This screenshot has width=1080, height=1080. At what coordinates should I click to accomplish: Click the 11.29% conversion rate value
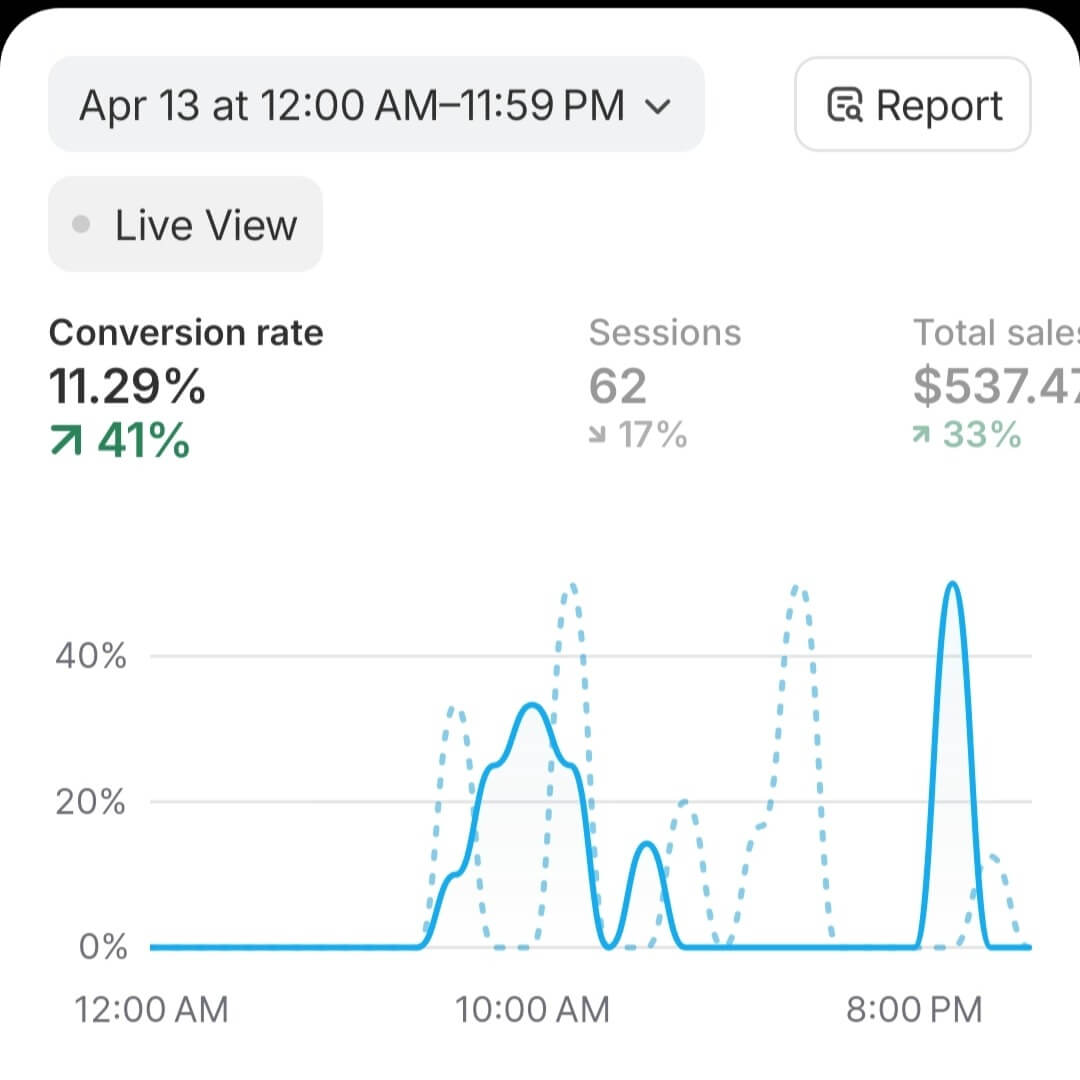click(127, 386)
